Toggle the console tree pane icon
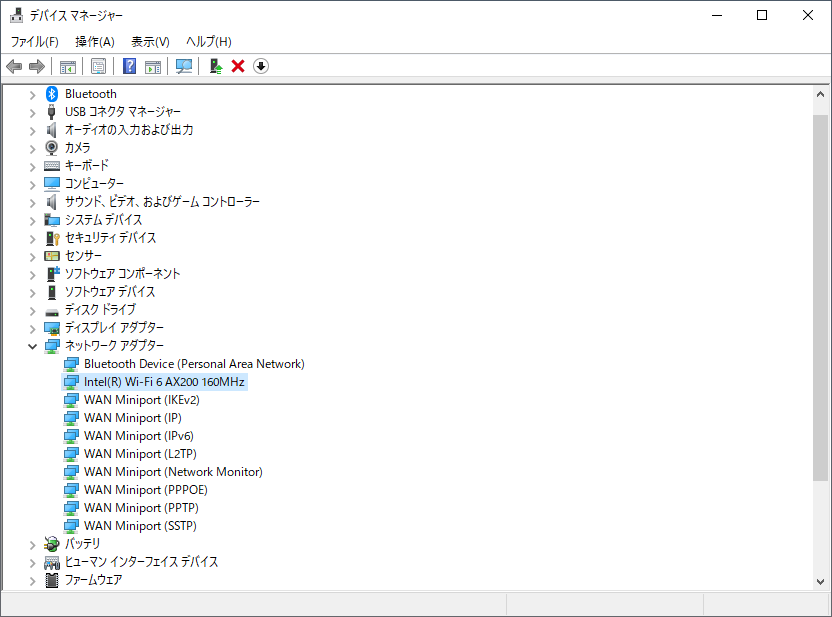The height and width of the screenshot is (617, 832). (68, 66)
